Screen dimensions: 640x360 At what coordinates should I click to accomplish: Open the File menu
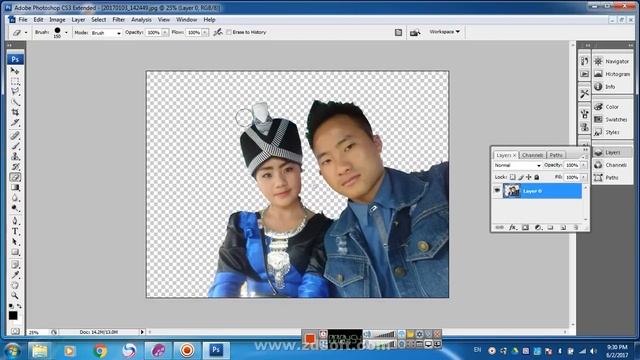pos(23,20)
